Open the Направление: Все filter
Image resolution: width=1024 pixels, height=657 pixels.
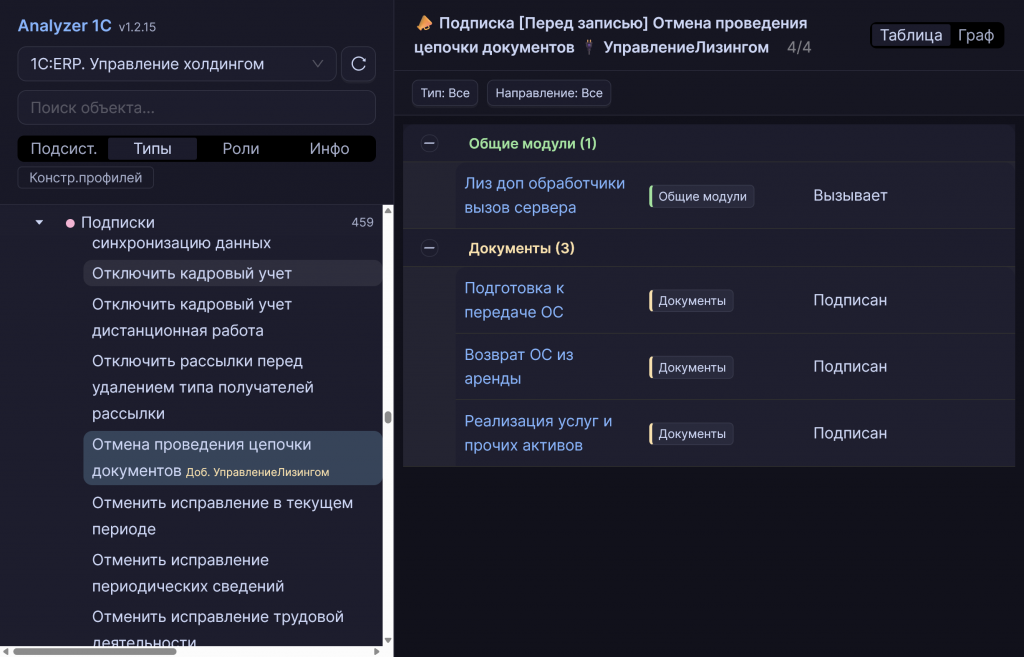pyautogui.click(x=549, y=93)
